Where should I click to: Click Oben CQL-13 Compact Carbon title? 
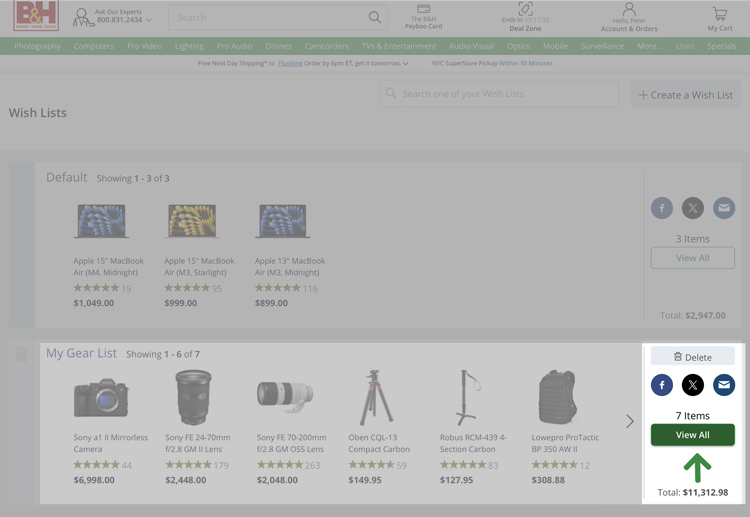pos(379,443)
